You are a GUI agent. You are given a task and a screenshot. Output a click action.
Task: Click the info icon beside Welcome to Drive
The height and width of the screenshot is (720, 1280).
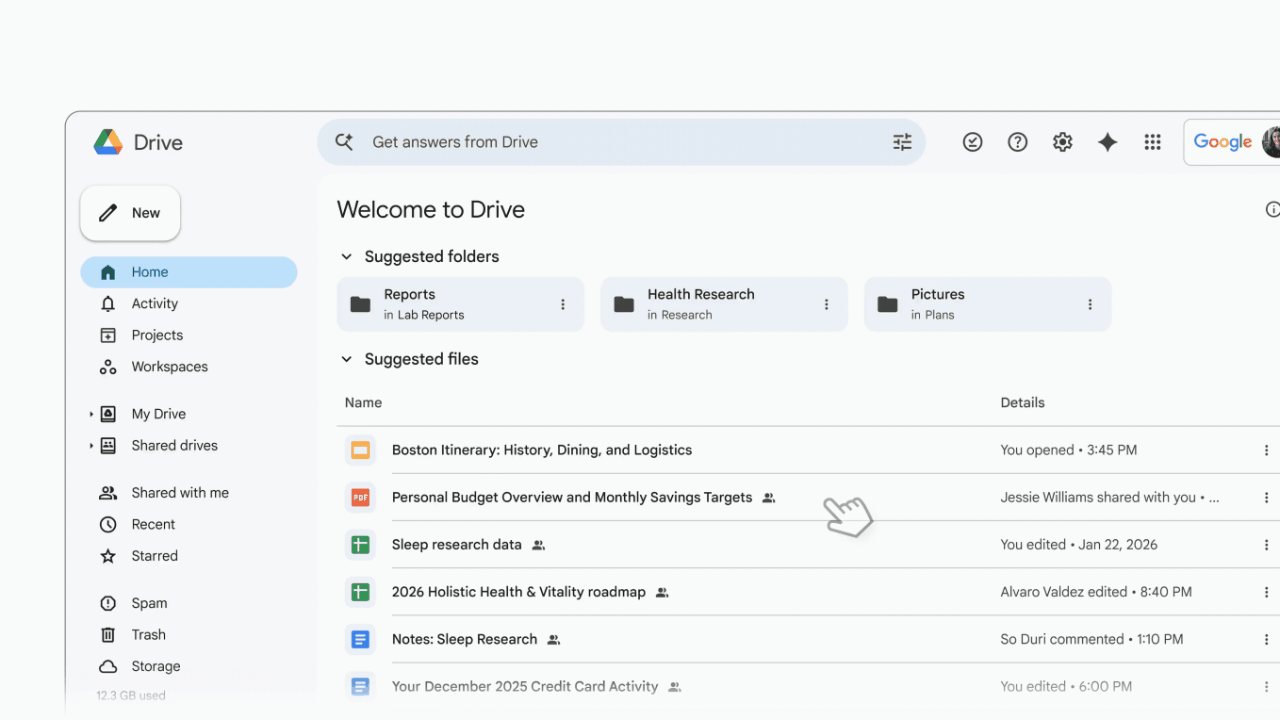pos(1273,209)
